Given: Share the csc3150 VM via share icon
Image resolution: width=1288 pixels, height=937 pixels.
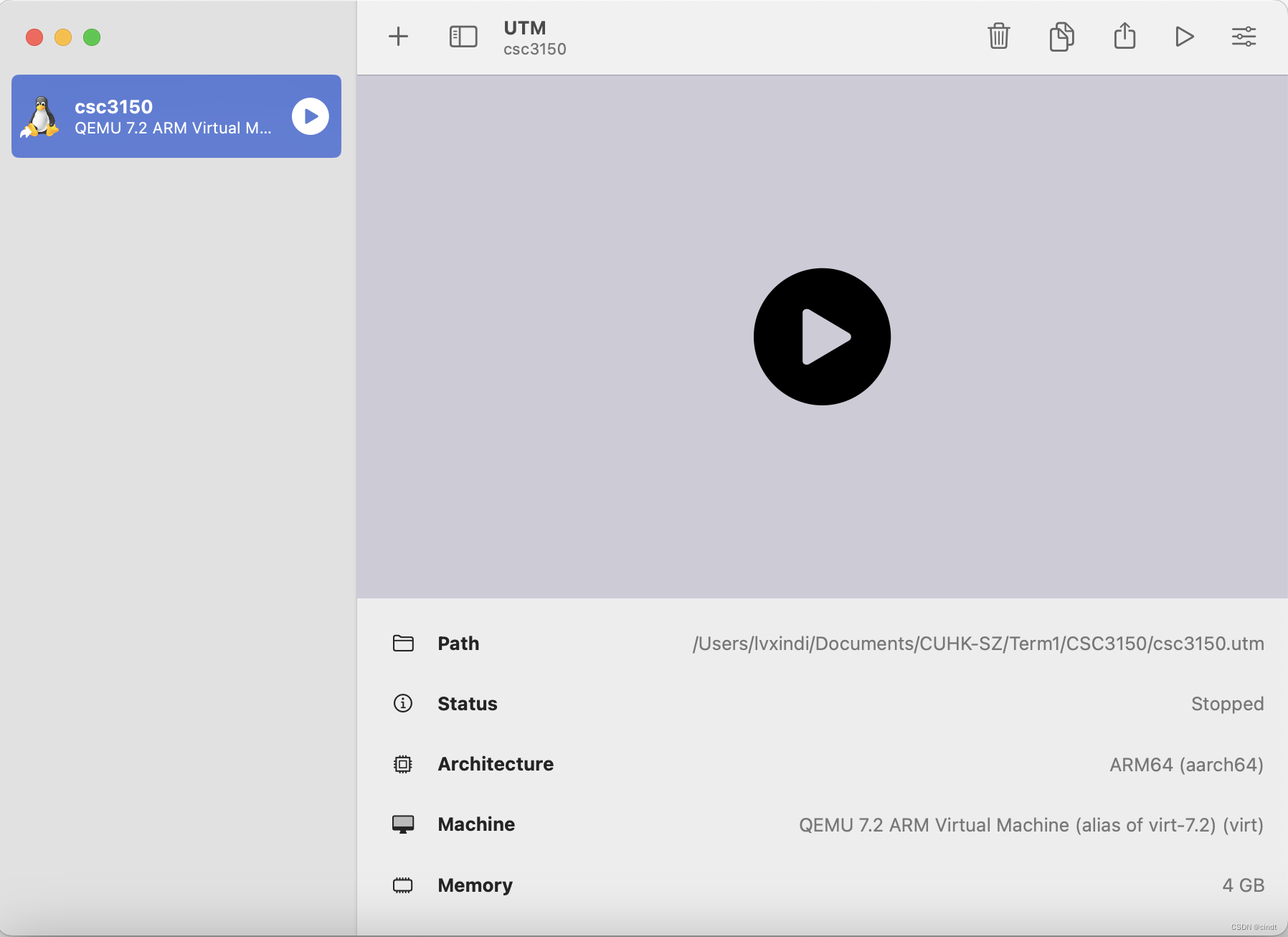Looking at the screenshot, I should (x=1124, y=36).
